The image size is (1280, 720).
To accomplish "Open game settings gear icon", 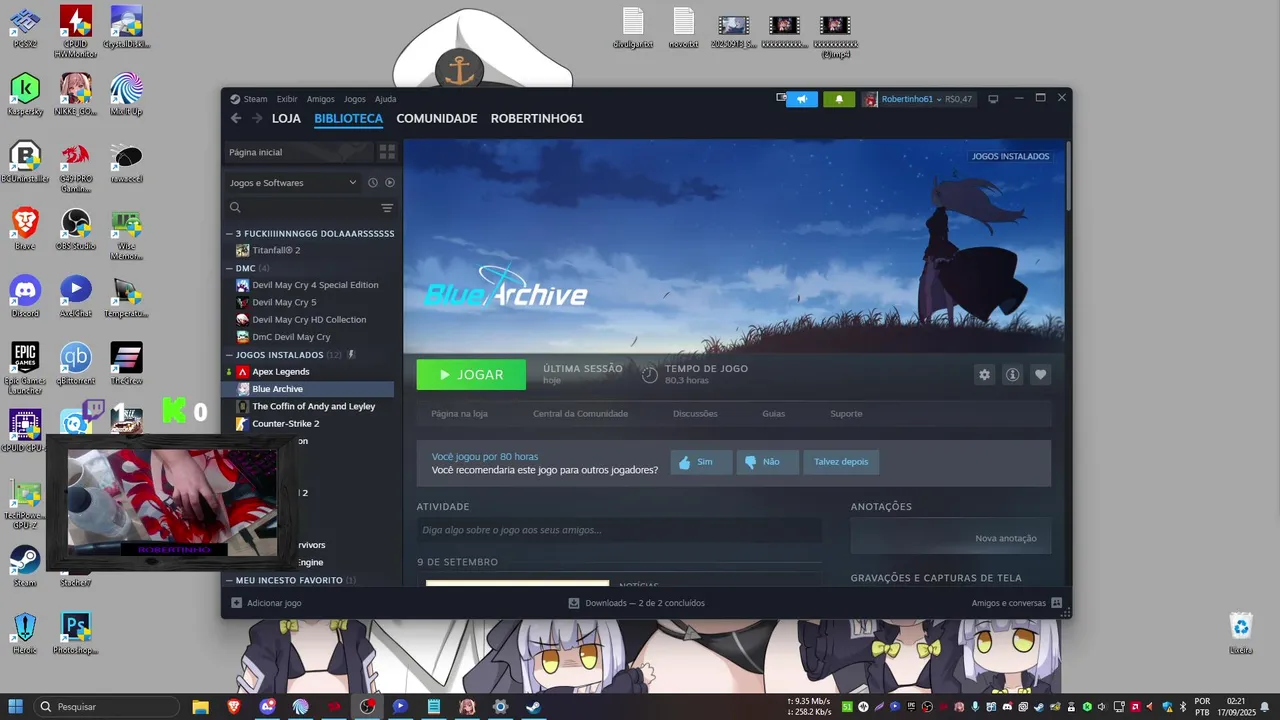I will coord(985,374).
